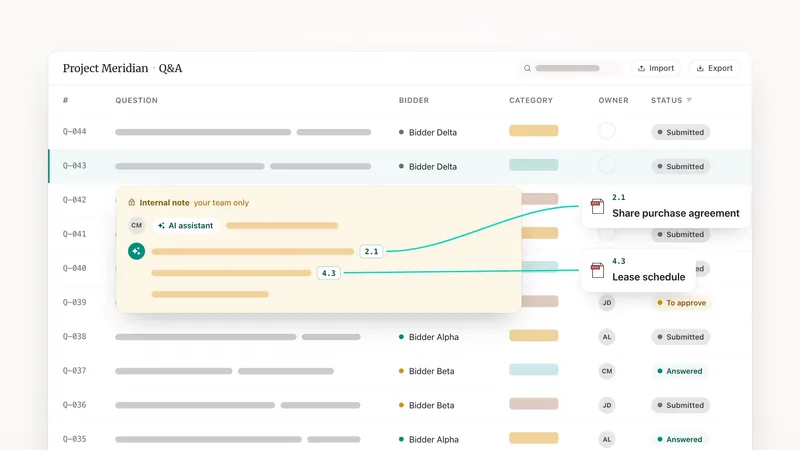This screenshot has width=800, height=450.
Task: Sort by the Bidder column header
Action: click(x=414, y=101)
